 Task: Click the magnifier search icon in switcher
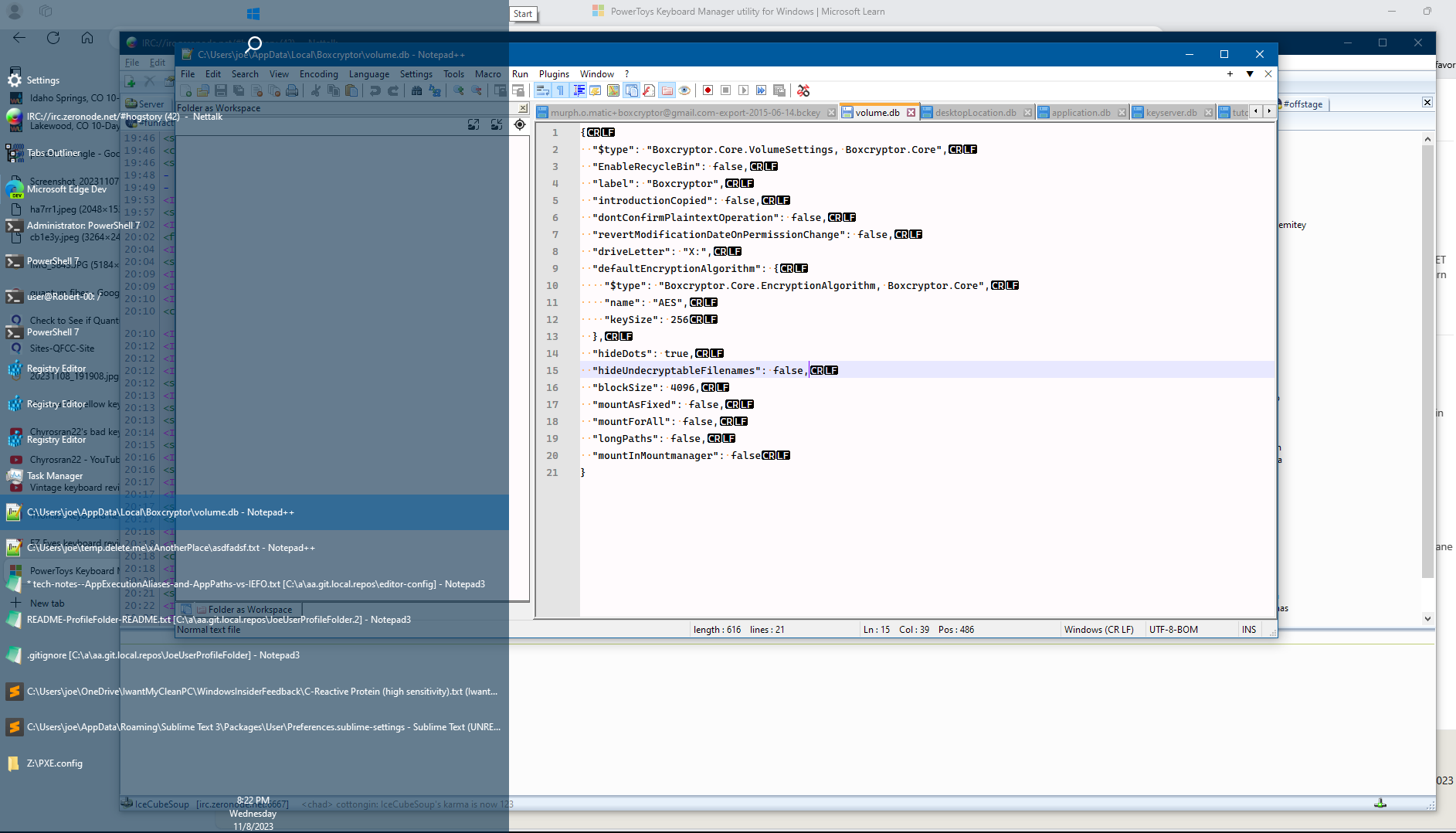point(253,44)
